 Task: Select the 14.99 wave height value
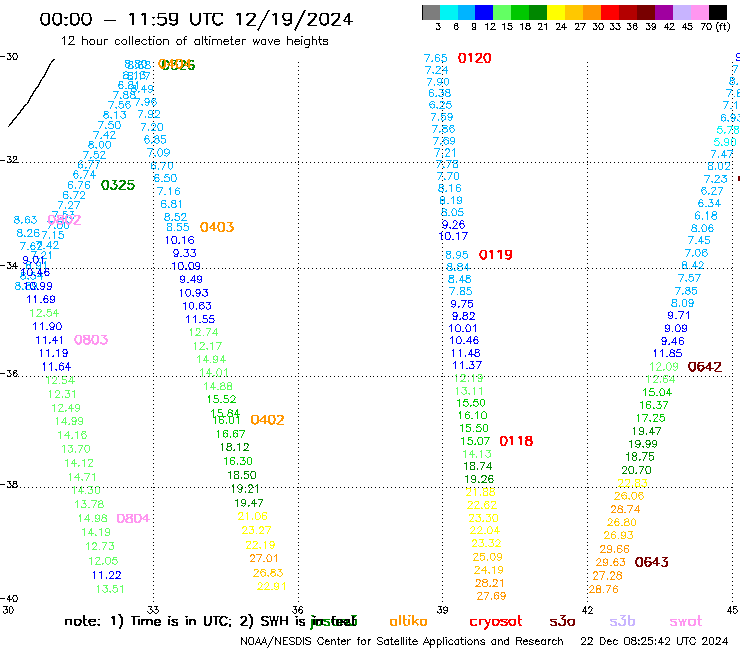coord(69,421)
